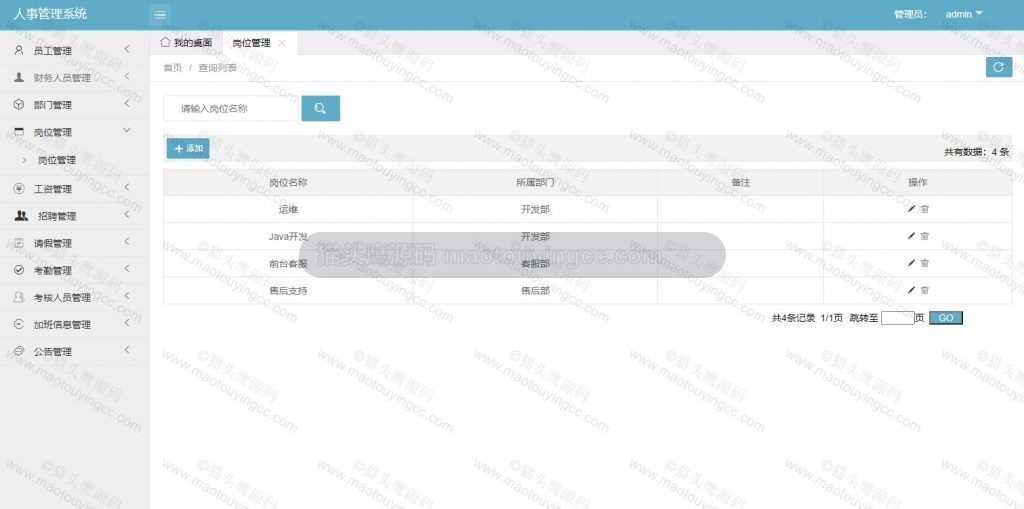
Task: Click the 公告管理 icon in sidebar
Action: [19, 352]
